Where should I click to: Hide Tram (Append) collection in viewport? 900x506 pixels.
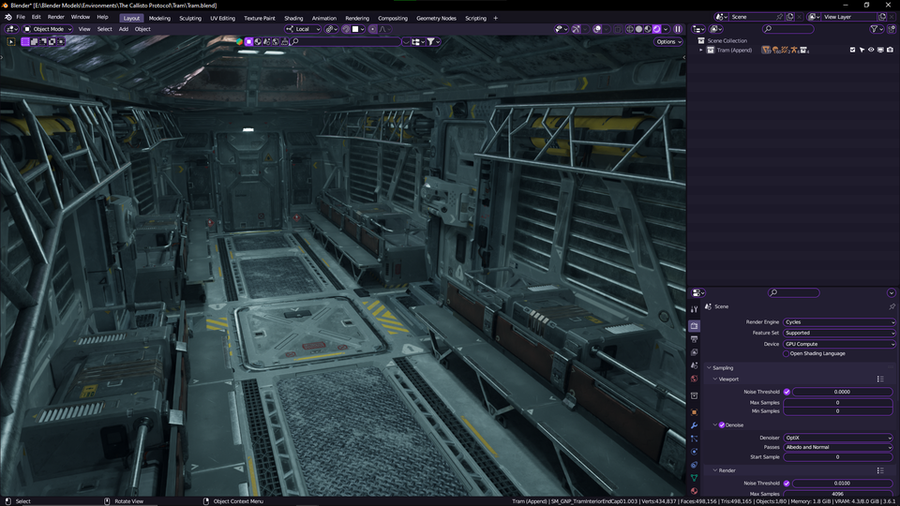[871, 50]
